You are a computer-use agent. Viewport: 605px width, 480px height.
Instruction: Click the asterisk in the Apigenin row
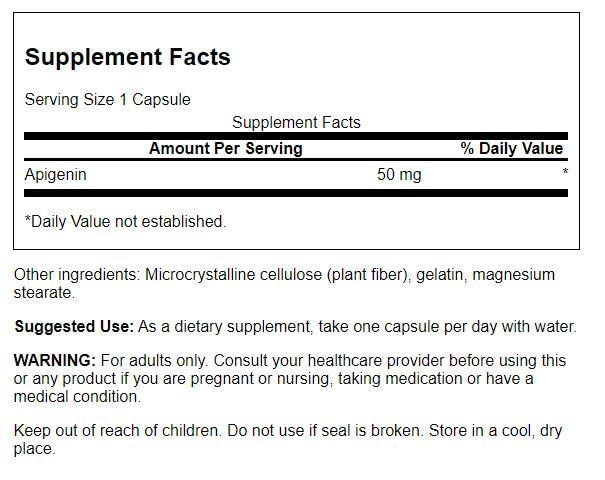point(565,173)
